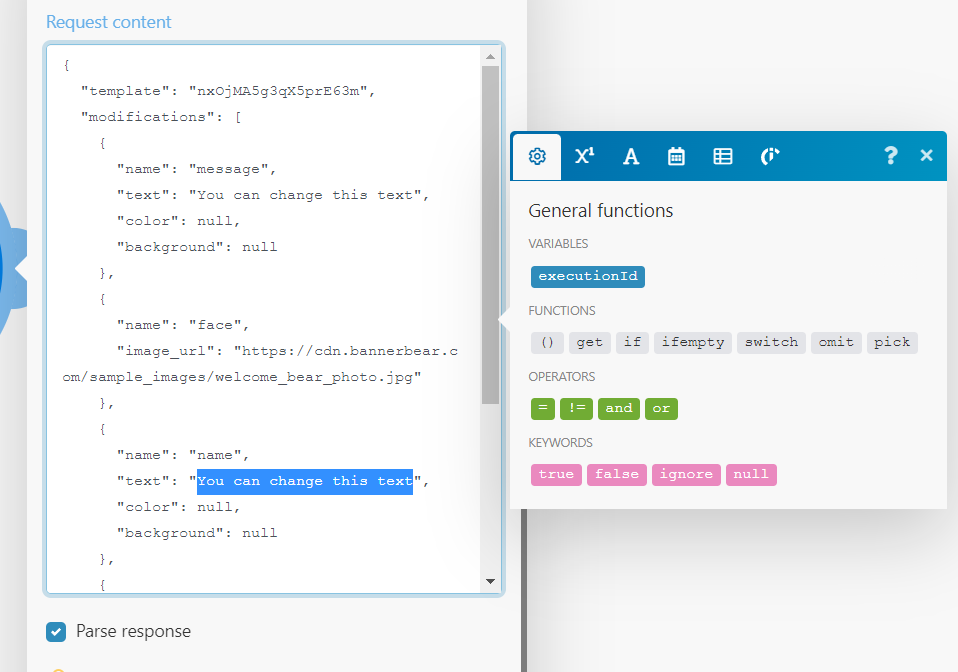
Task: Insert the ignore keyword
Action: coord(686,474)
